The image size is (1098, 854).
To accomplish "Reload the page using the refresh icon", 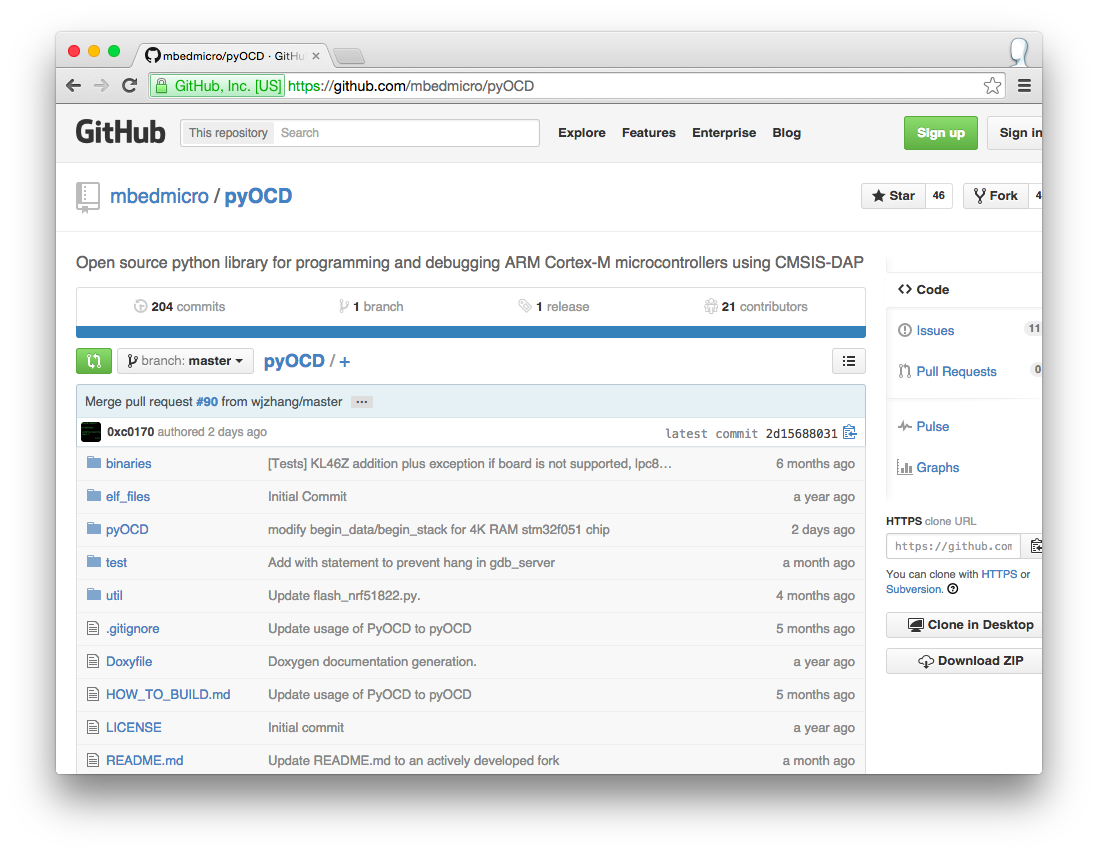I will click(x=129, y=86).
